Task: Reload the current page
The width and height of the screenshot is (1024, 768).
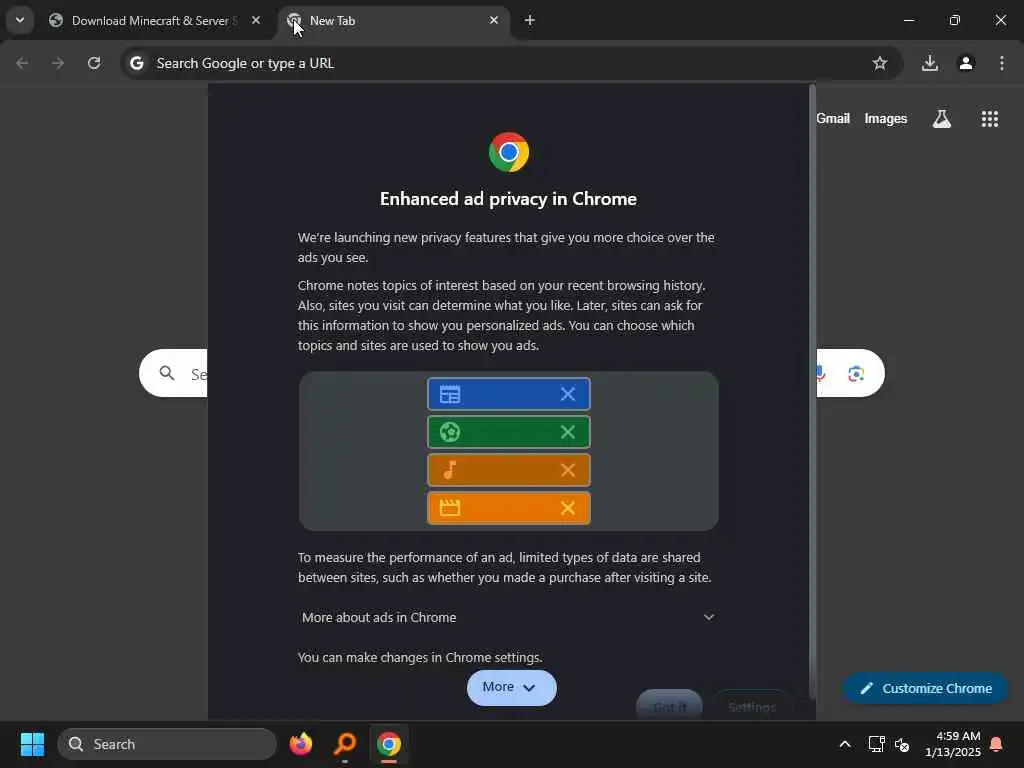Action: pos(94,63)
